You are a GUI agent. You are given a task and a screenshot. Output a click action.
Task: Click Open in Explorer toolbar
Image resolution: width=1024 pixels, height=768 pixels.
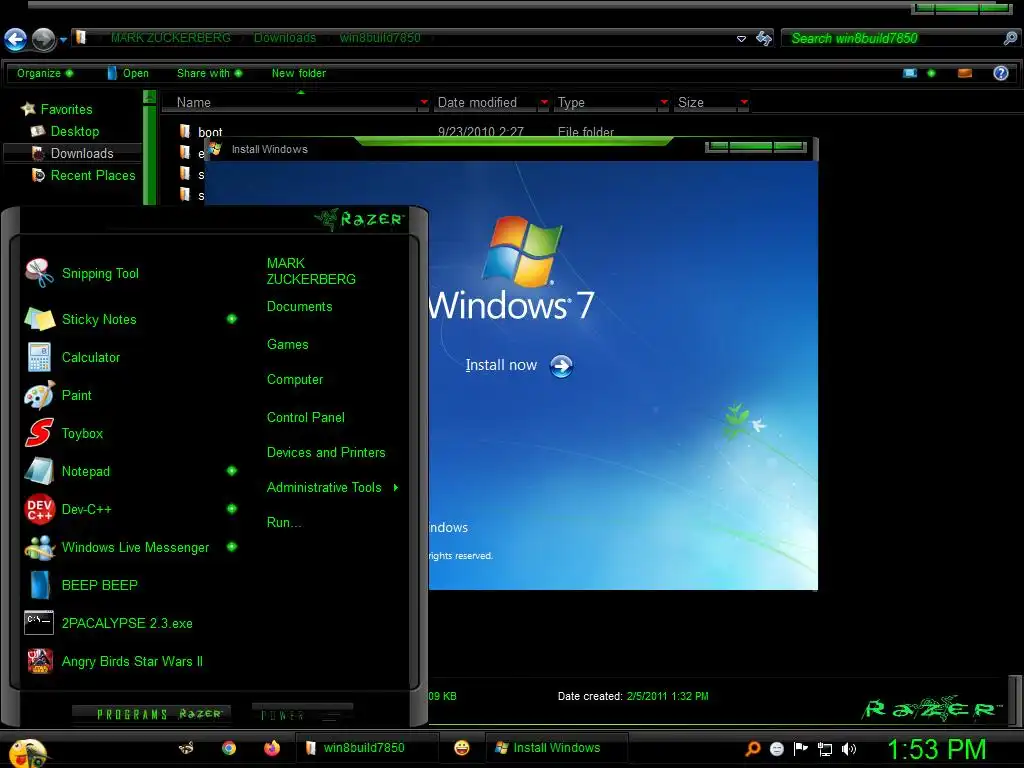tap(128, 73)
